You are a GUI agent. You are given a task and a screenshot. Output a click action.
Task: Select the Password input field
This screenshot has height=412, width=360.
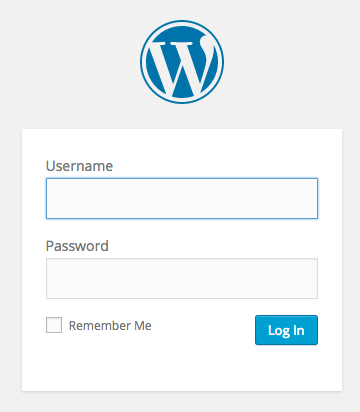coord(182,278)
